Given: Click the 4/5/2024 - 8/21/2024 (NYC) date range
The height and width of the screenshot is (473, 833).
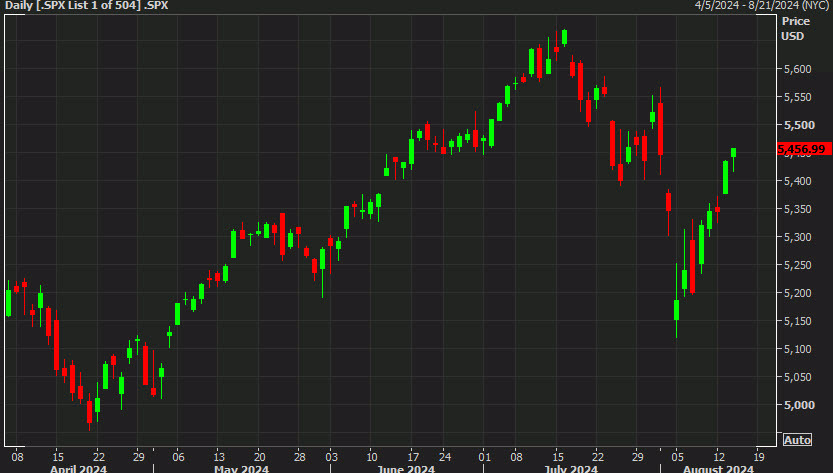Looking at the screenshot, I should pos(762,6).
